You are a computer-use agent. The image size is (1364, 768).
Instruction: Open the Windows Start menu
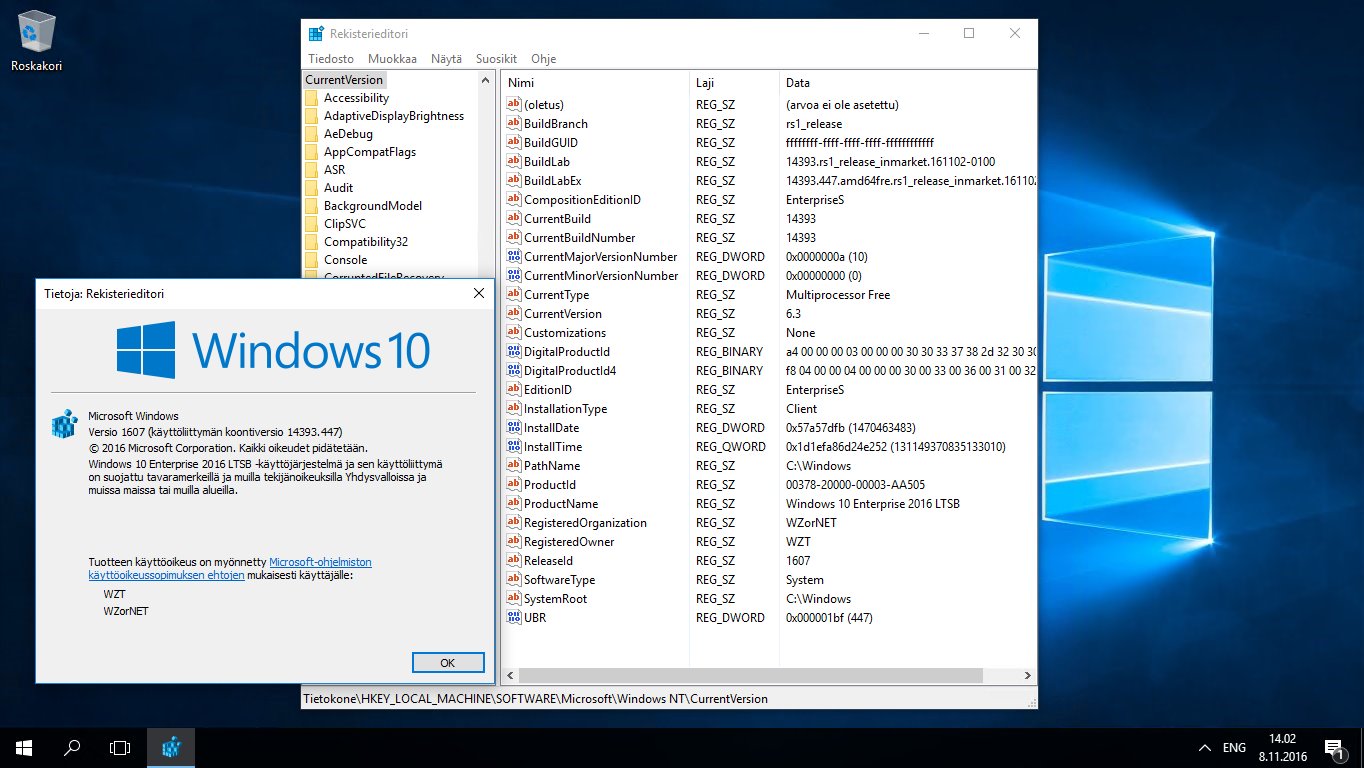(x=24, y=748)
